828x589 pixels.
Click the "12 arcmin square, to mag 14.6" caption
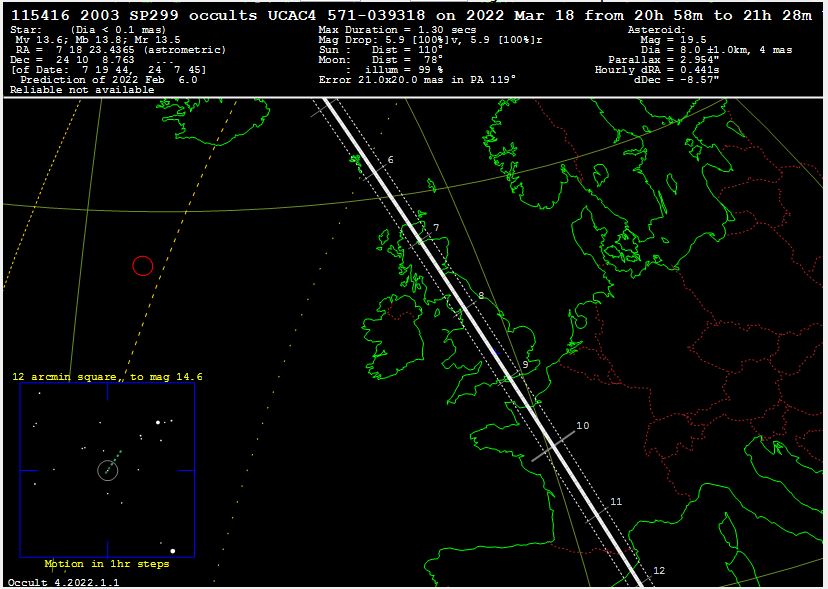[x=107, y=377]
